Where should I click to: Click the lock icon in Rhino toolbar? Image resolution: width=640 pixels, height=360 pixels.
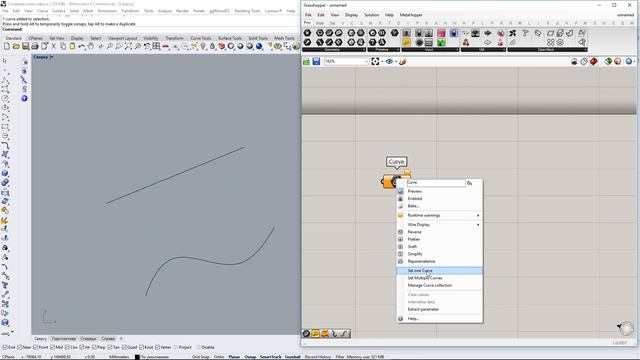coord(212,47)
